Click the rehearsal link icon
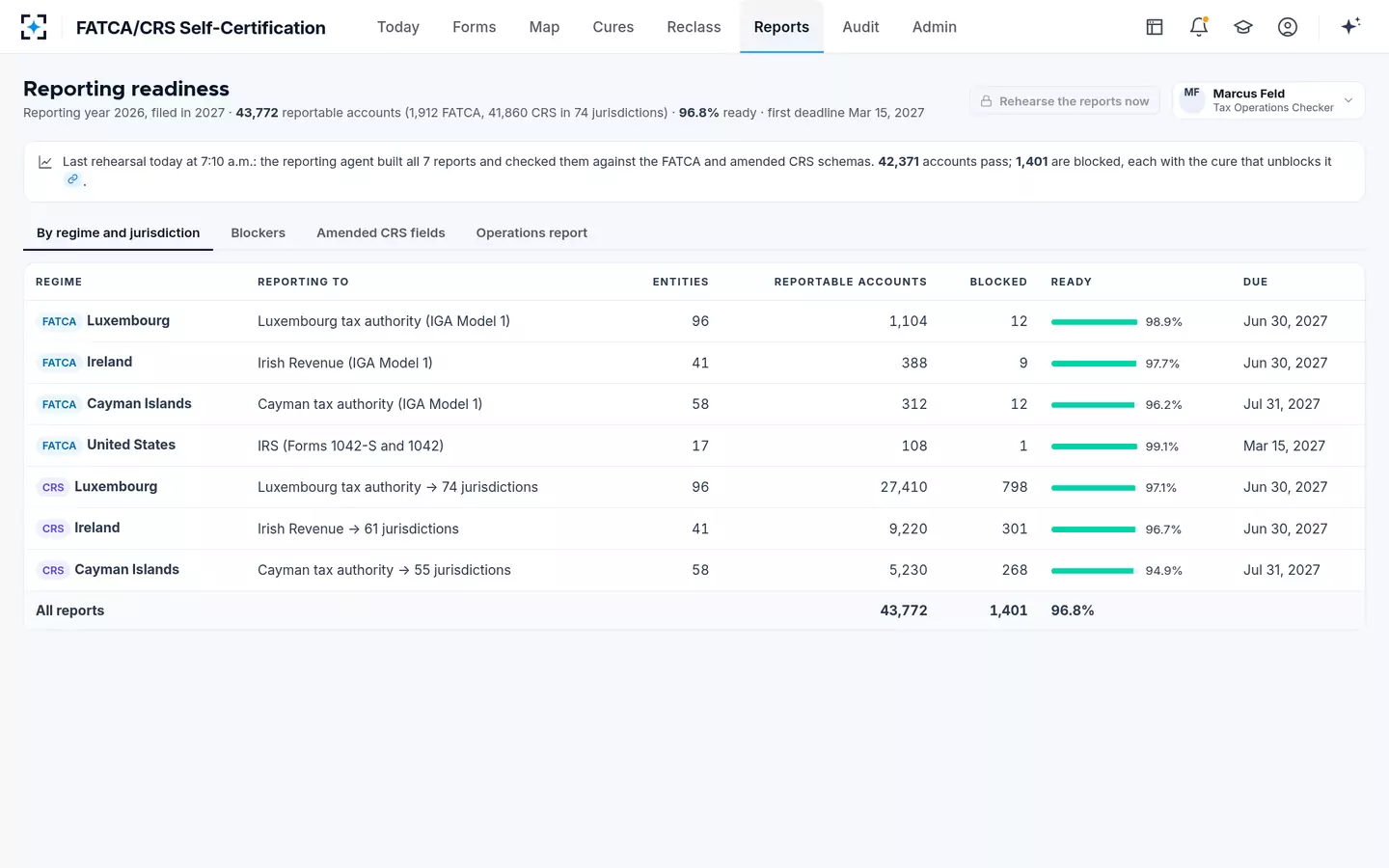 (x=72, y=179)
